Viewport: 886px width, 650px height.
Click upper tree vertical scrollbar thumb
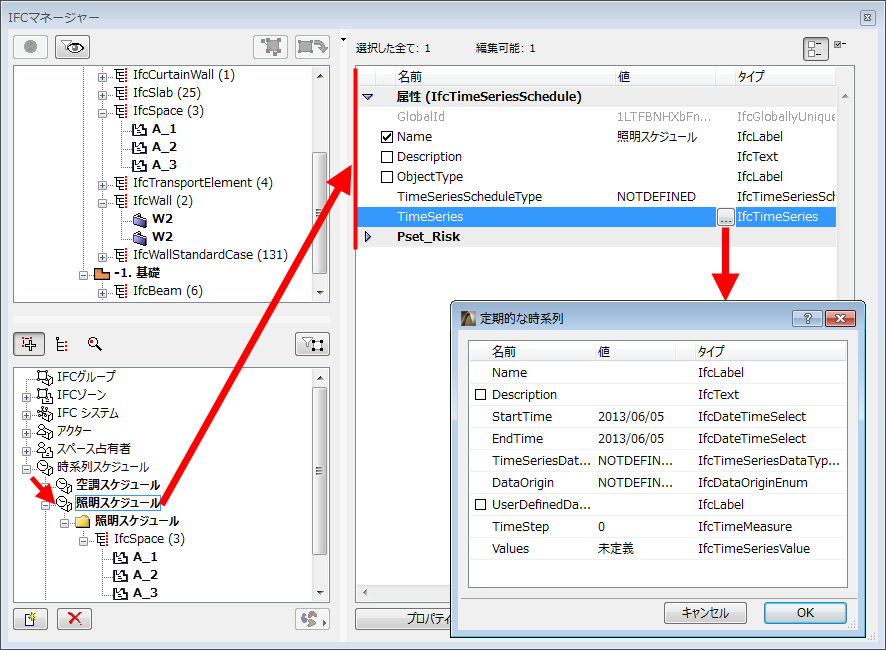click(320, 213)
